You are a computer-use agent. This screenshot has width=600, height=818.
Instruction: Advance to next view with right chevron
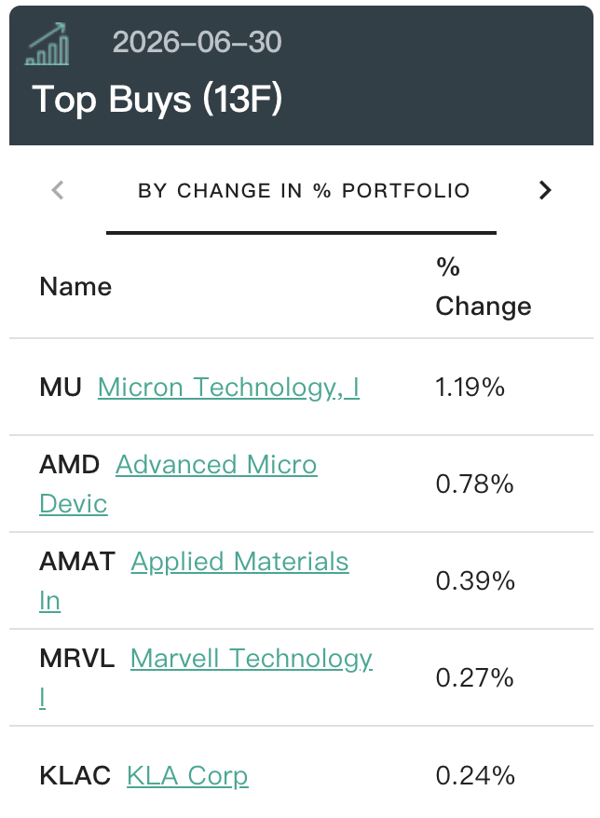tap(545, 190)
